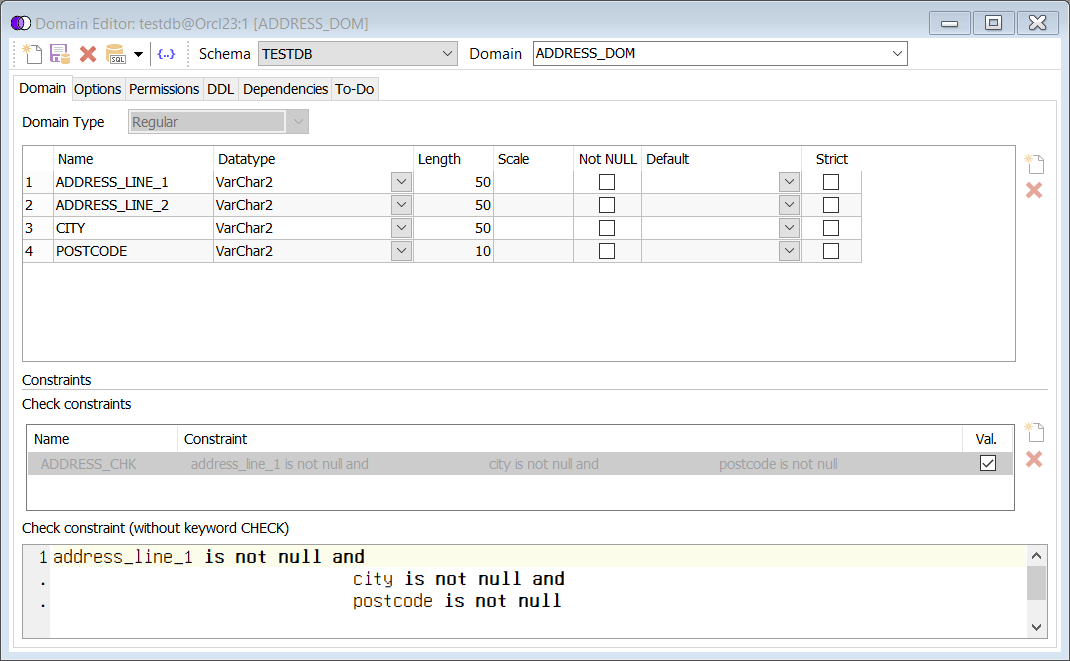1070x661 pixels.
Task: Add new column with icon beside columns grid
Action: [x=1034, y=164]
